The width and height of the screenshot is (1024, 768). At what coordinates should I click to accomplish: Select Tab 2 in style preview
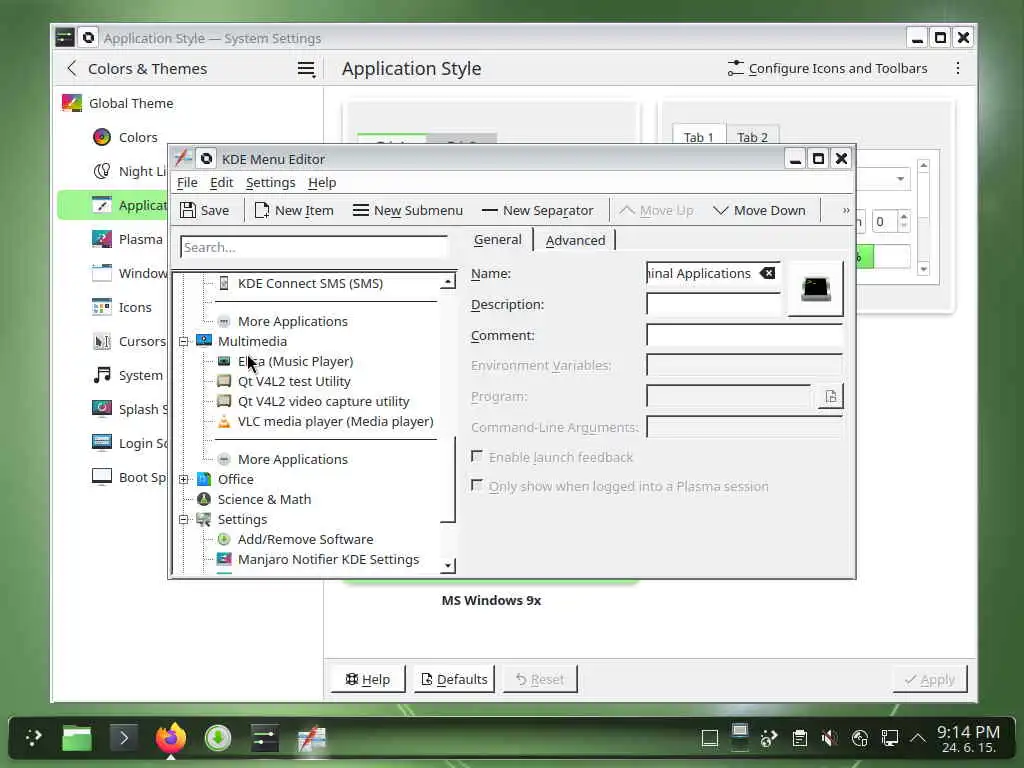tap(752, 137)
